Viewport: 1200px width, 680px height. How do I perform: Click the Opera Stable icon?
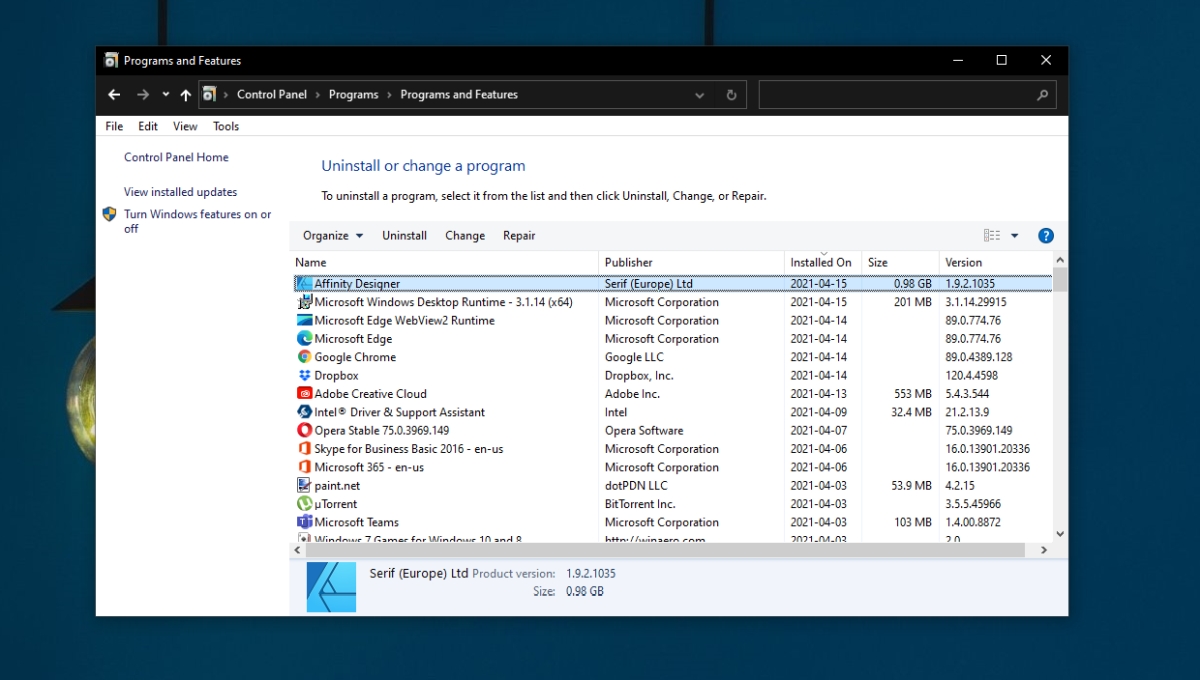pyautogui.click(x=305, y=431)
